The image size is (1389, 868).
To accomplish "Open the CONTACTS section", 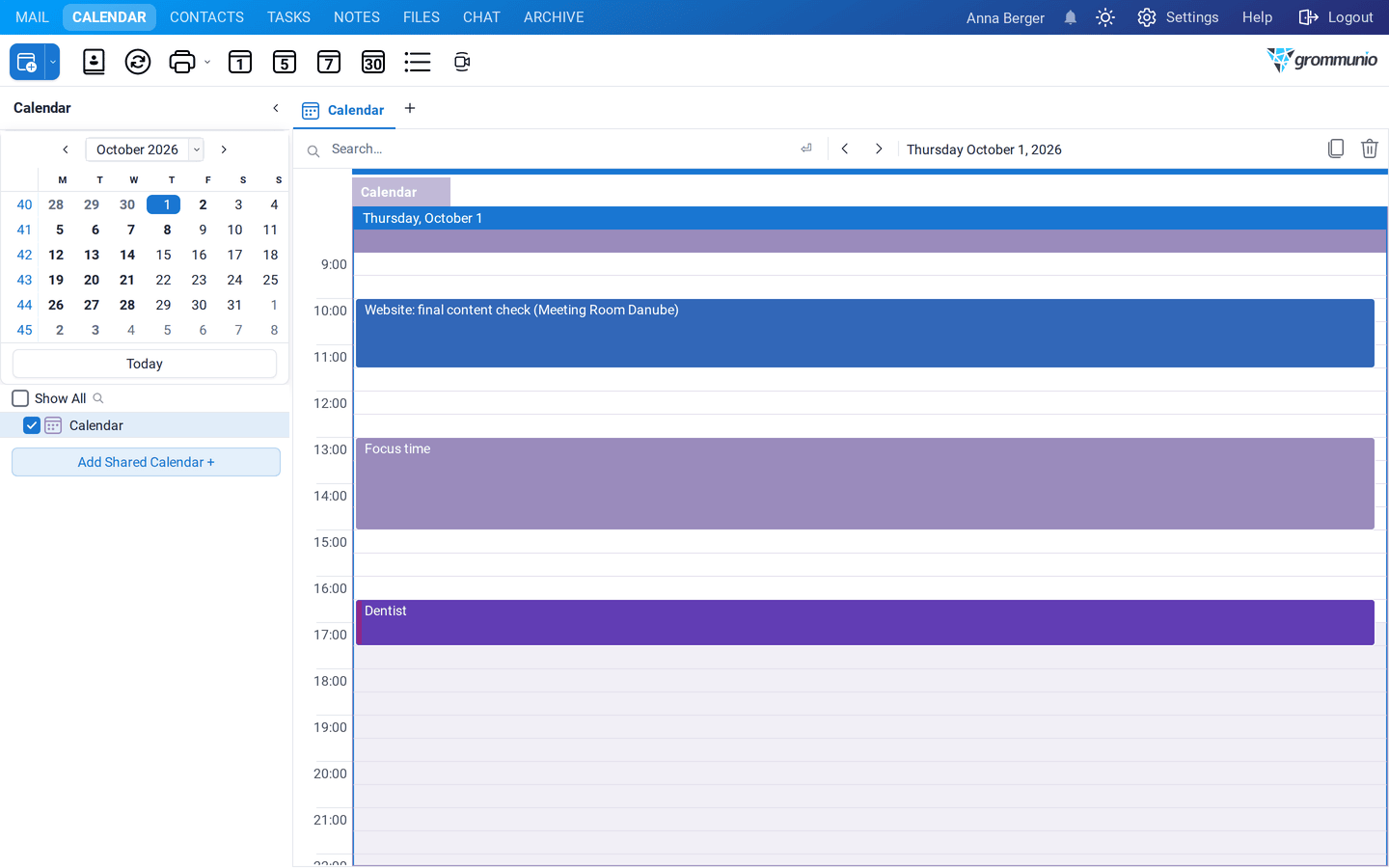I will (x=206, y=17).
